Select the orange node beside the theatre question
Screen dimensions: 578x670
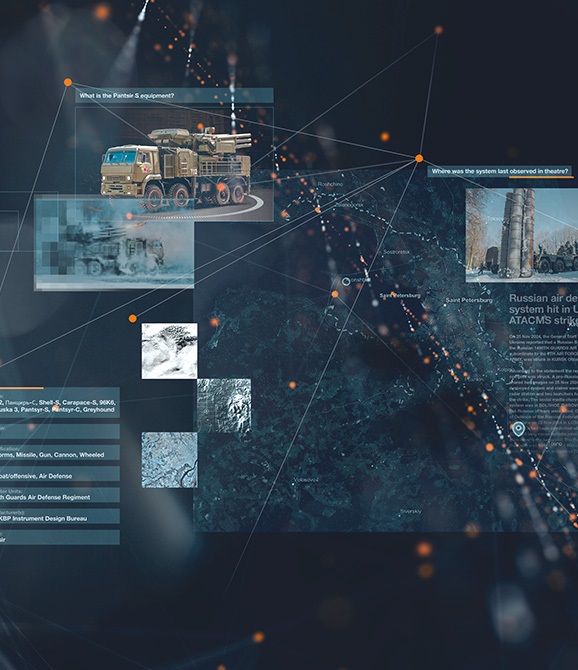[419, 159]
